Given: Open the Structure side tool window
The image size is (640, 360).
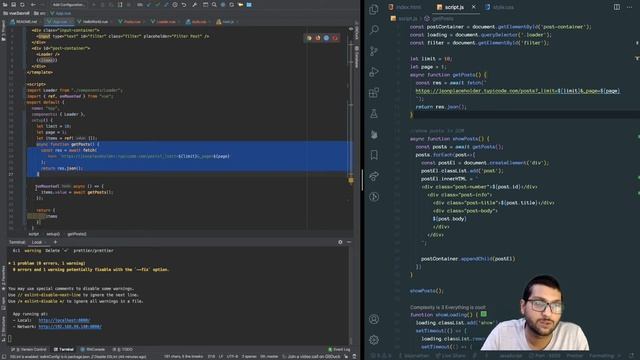Looking at the screenshot, I should 3,329.
